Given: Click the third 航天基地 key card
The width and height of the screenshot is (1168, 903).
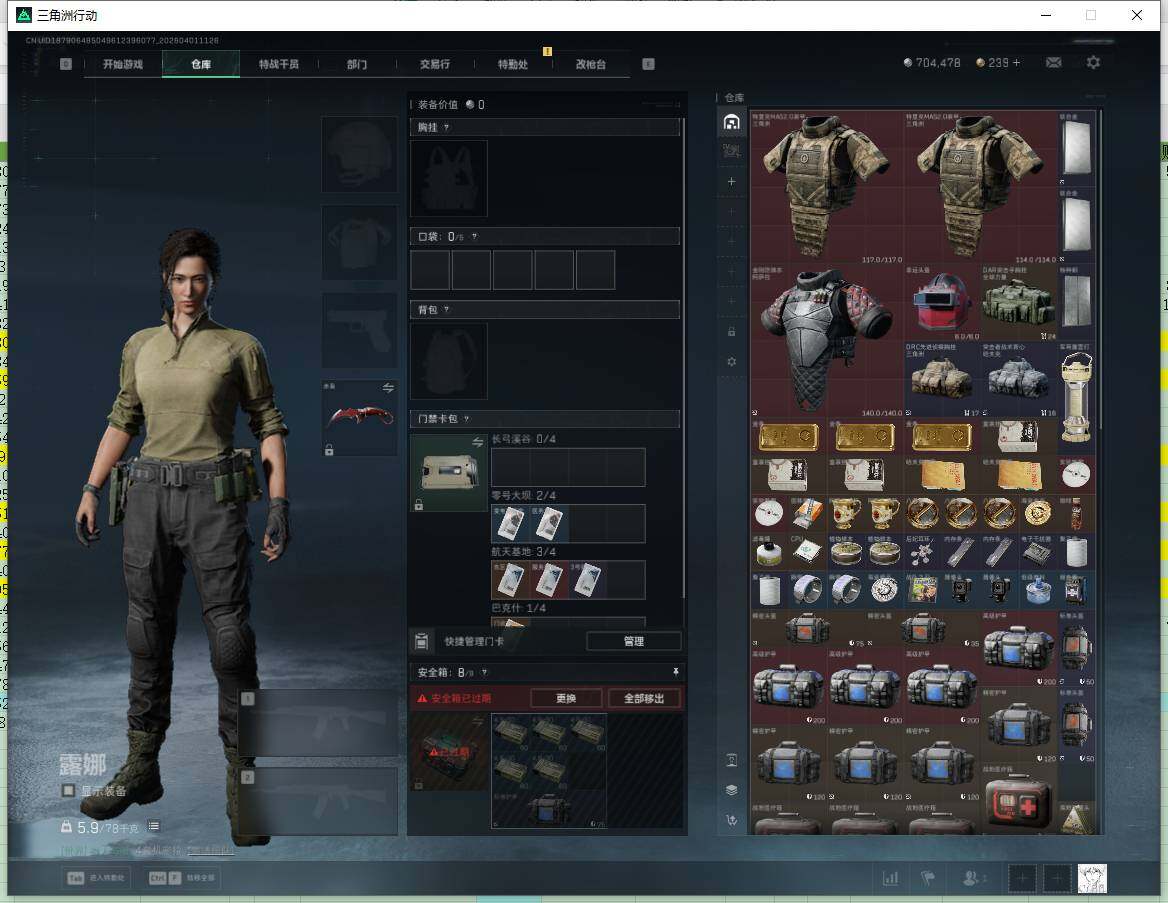Looking at the screenshot, I should point(587,580).
